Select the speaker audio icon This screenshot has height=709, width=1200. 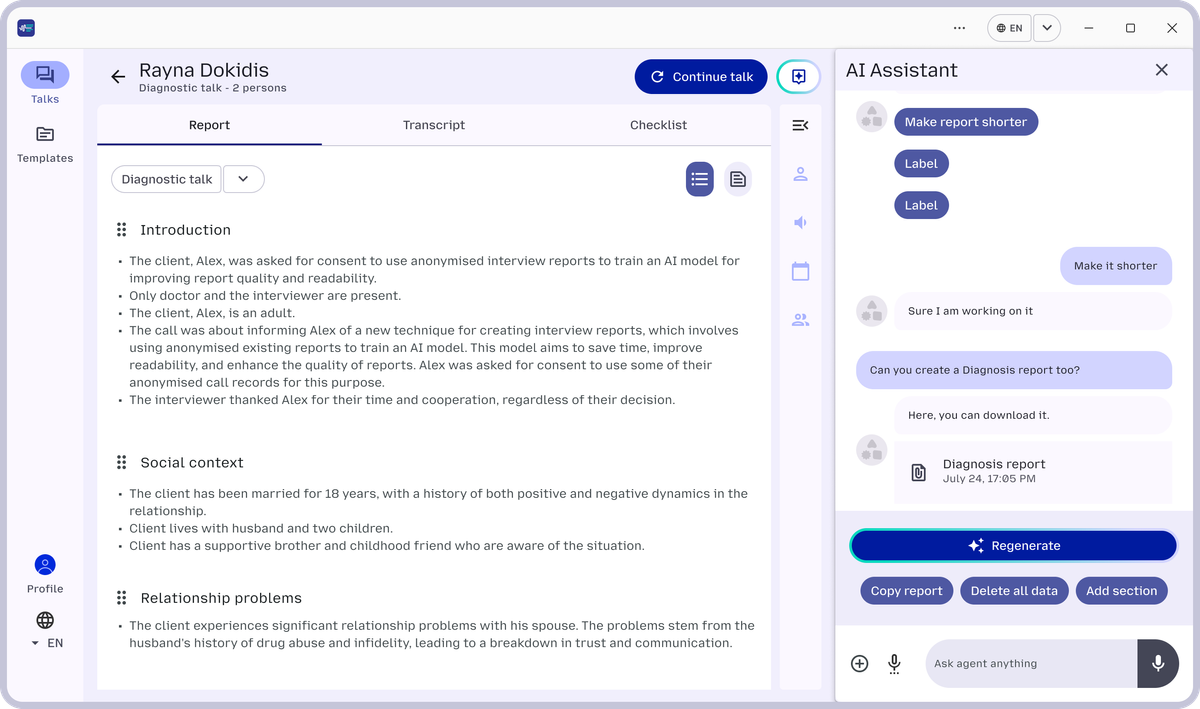click(799, 222)
